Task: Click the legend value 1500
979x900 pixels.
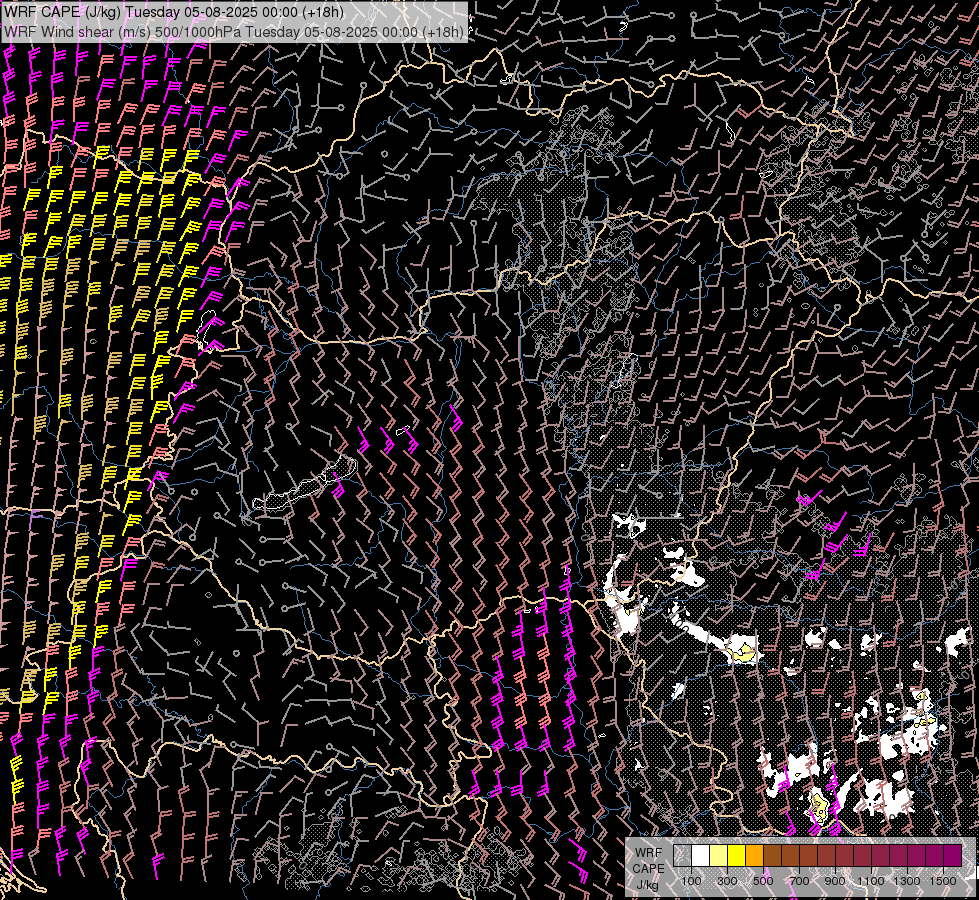Action: 943,881
